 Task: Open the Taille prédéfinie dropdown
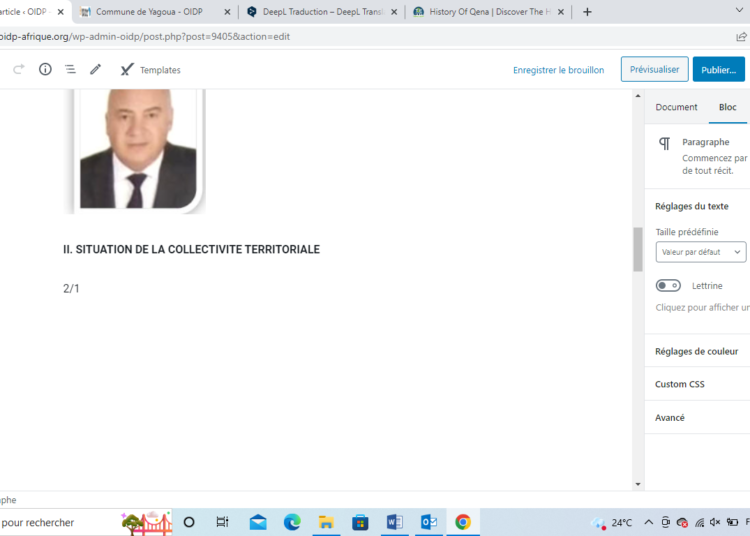[700, 252]
